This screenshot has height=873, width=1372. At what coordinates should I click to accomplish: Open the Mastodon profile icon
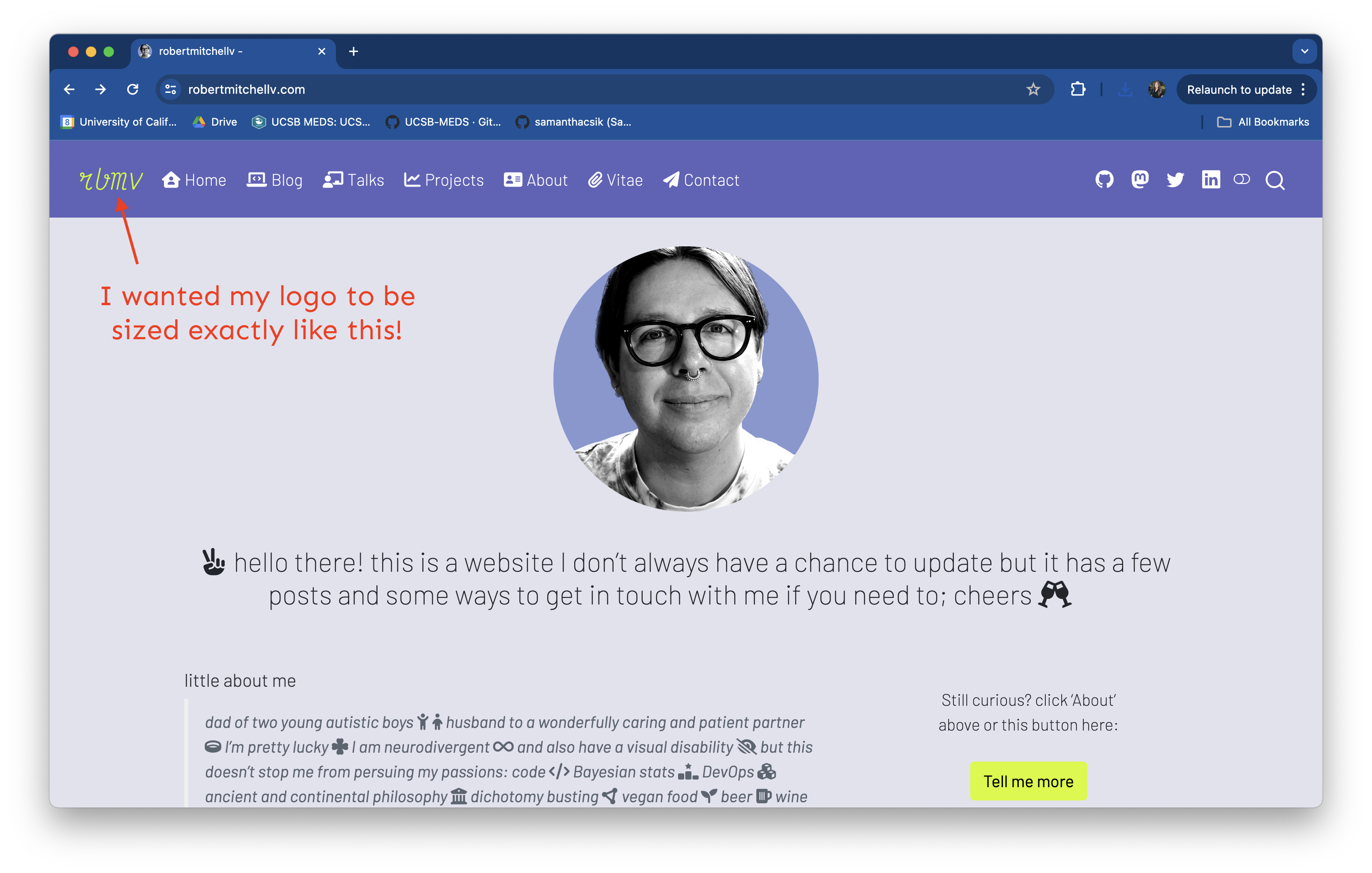pyautogui.click(x=1140, y=180)
